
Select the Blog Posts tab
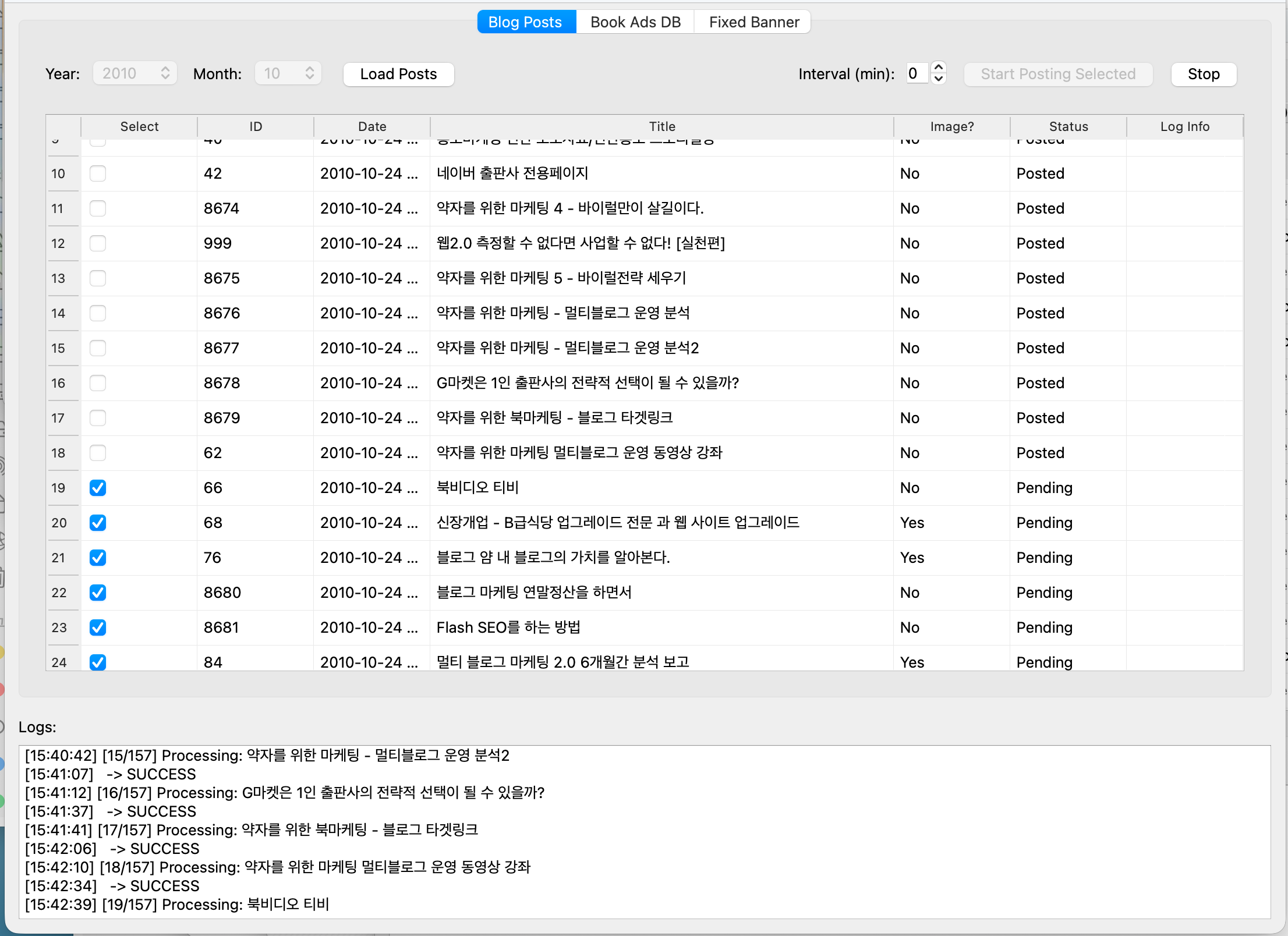pyautogui.click(x=525, y=22)
